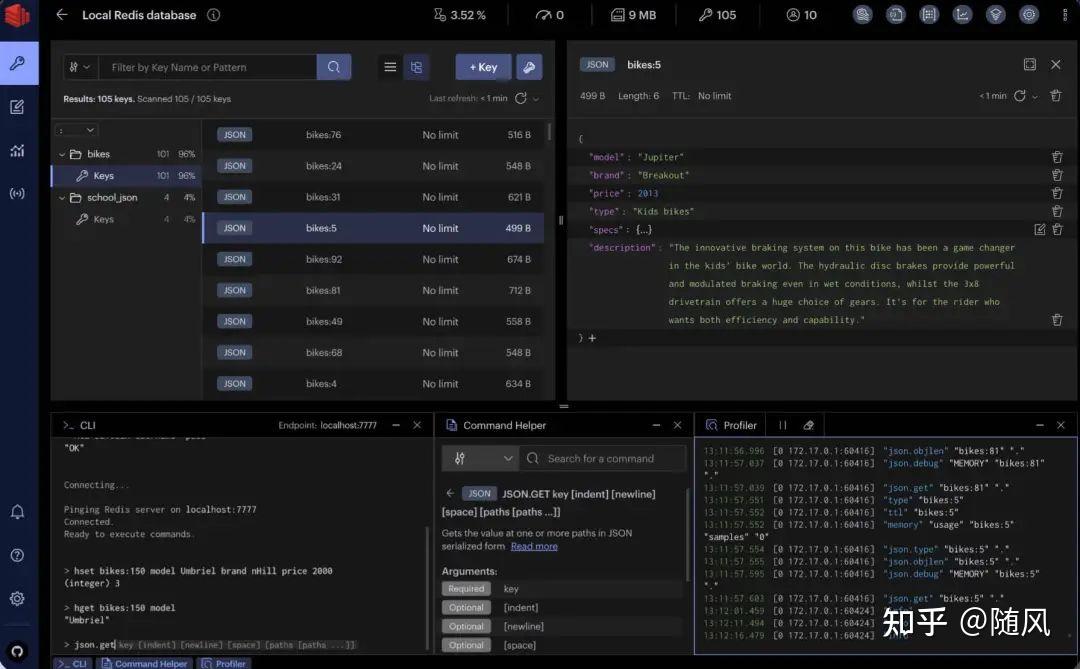Click the chart module icon in top bar

pyautogui.click(x=962, y=14)
